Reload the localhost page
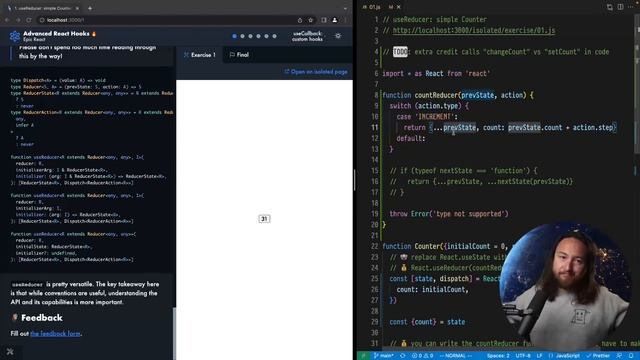Viewport: 640px width, 360px height. 29,20
